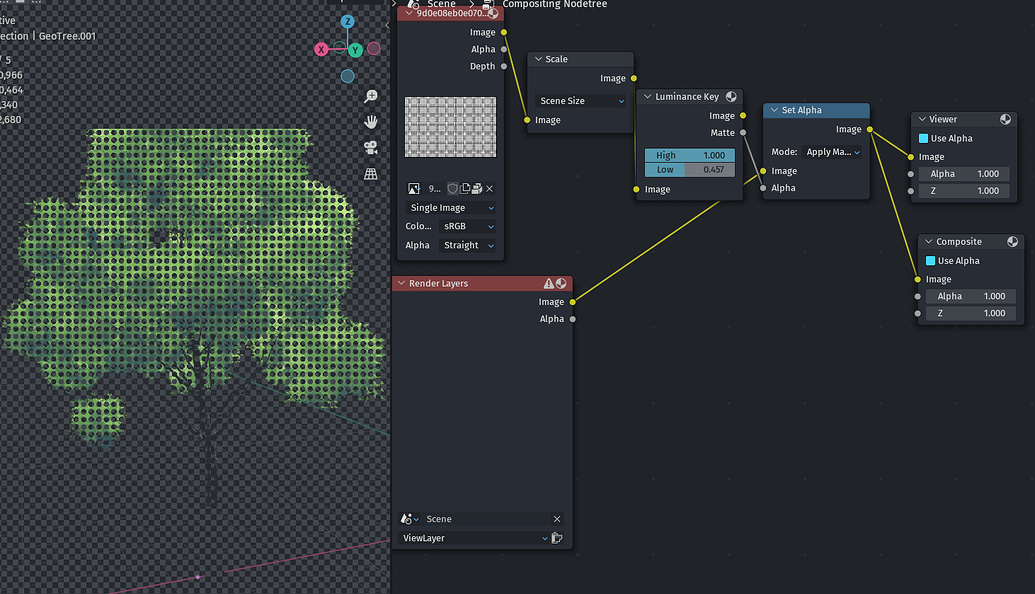Click the Low value slider in Luminance Key
1035x594 pixels.
(690, 170)
